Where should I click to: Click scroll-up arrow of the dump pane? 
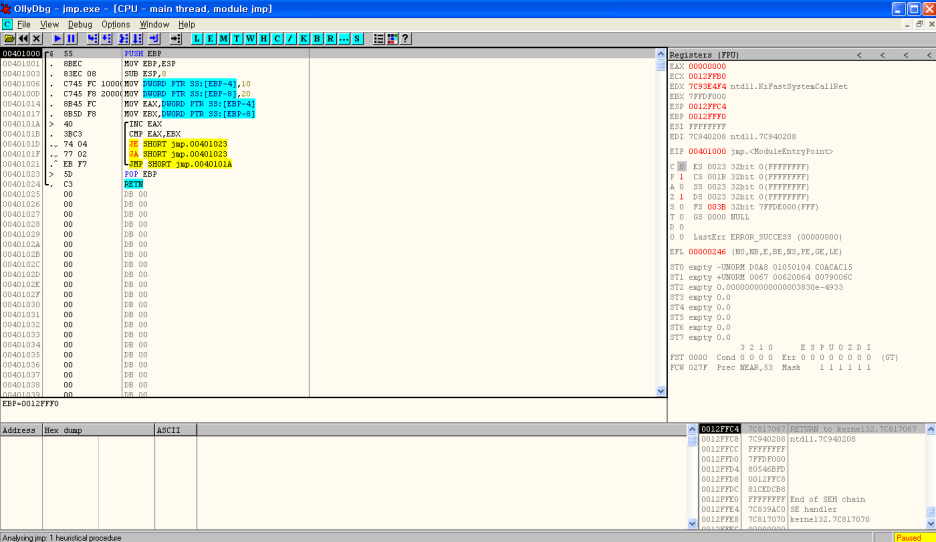692,429
